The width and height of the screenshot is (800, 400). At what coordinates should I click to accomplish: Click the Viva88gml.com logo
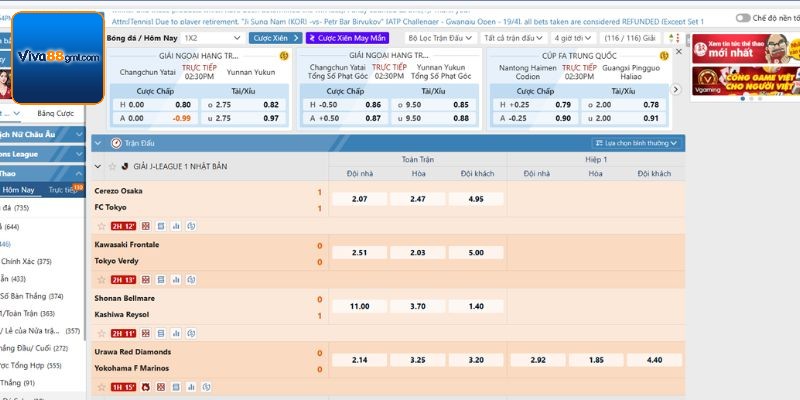[x=58, y=57]
